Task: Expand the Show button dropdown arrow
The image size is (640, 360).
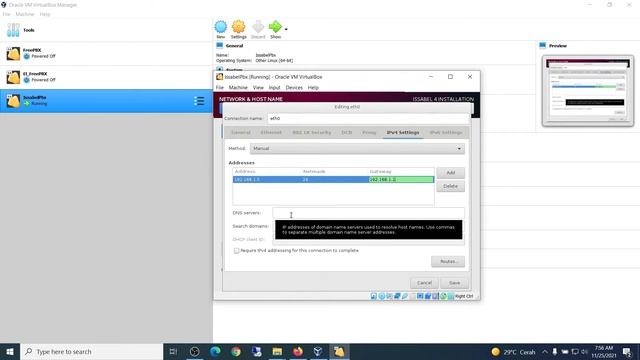Action: (286, 29)
